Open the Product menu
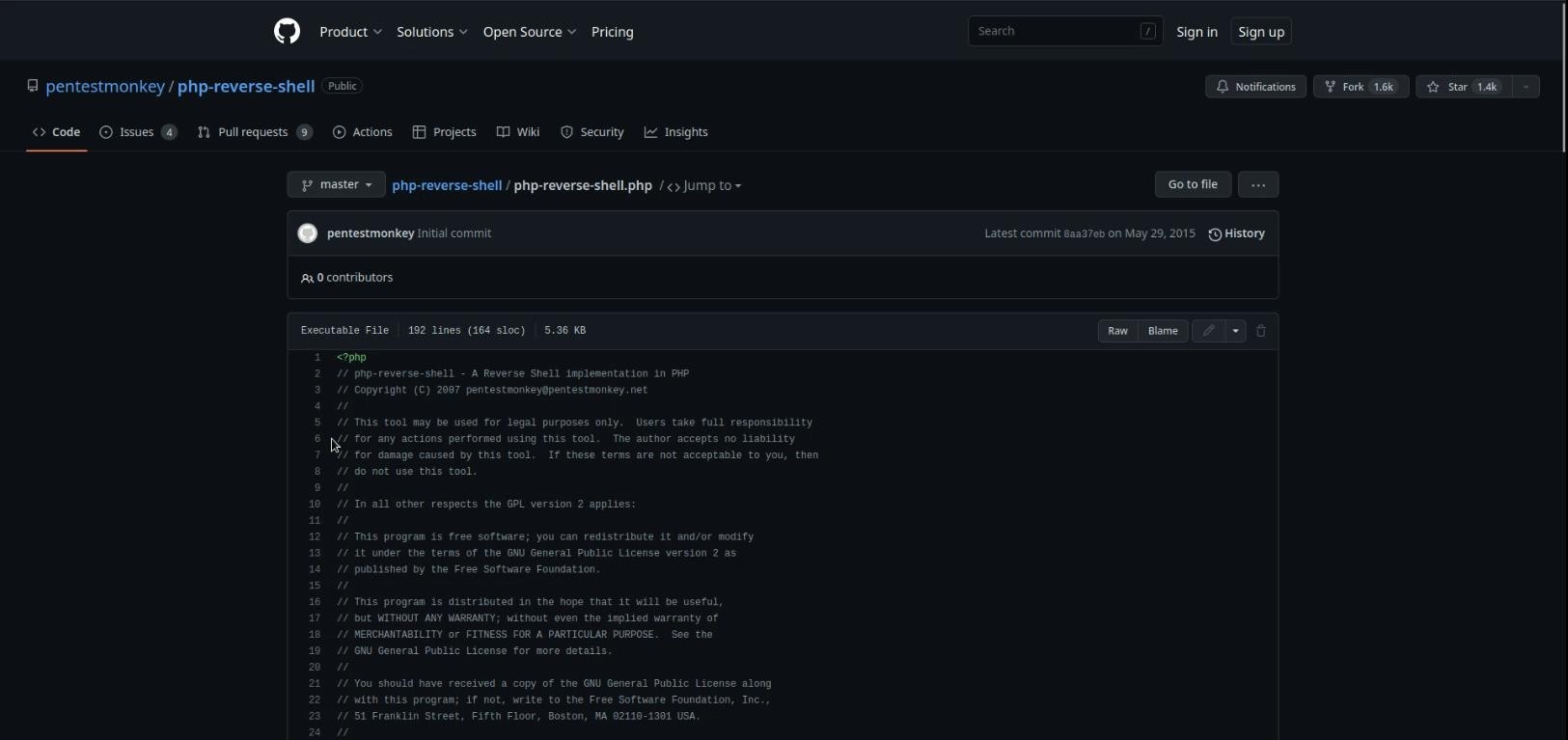 pyautogui.click(x=350, y=32)
